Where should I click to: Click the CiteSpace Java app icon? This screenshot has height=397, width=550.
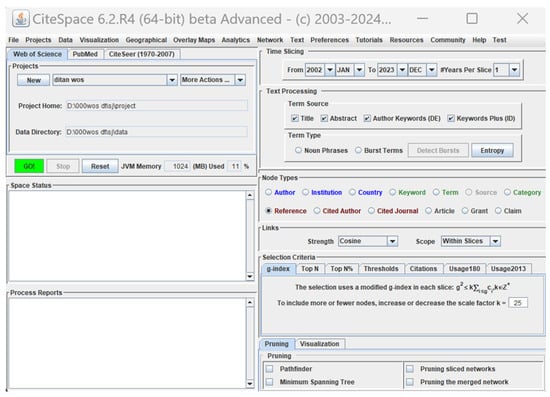[21, 19]
